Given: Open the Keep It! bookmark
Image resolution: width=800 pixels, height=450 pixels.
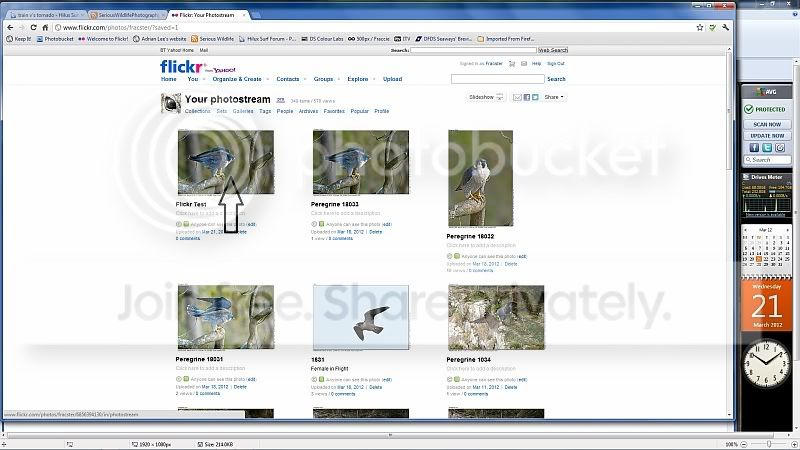Looking at the screenshot, I should (19, 39).
